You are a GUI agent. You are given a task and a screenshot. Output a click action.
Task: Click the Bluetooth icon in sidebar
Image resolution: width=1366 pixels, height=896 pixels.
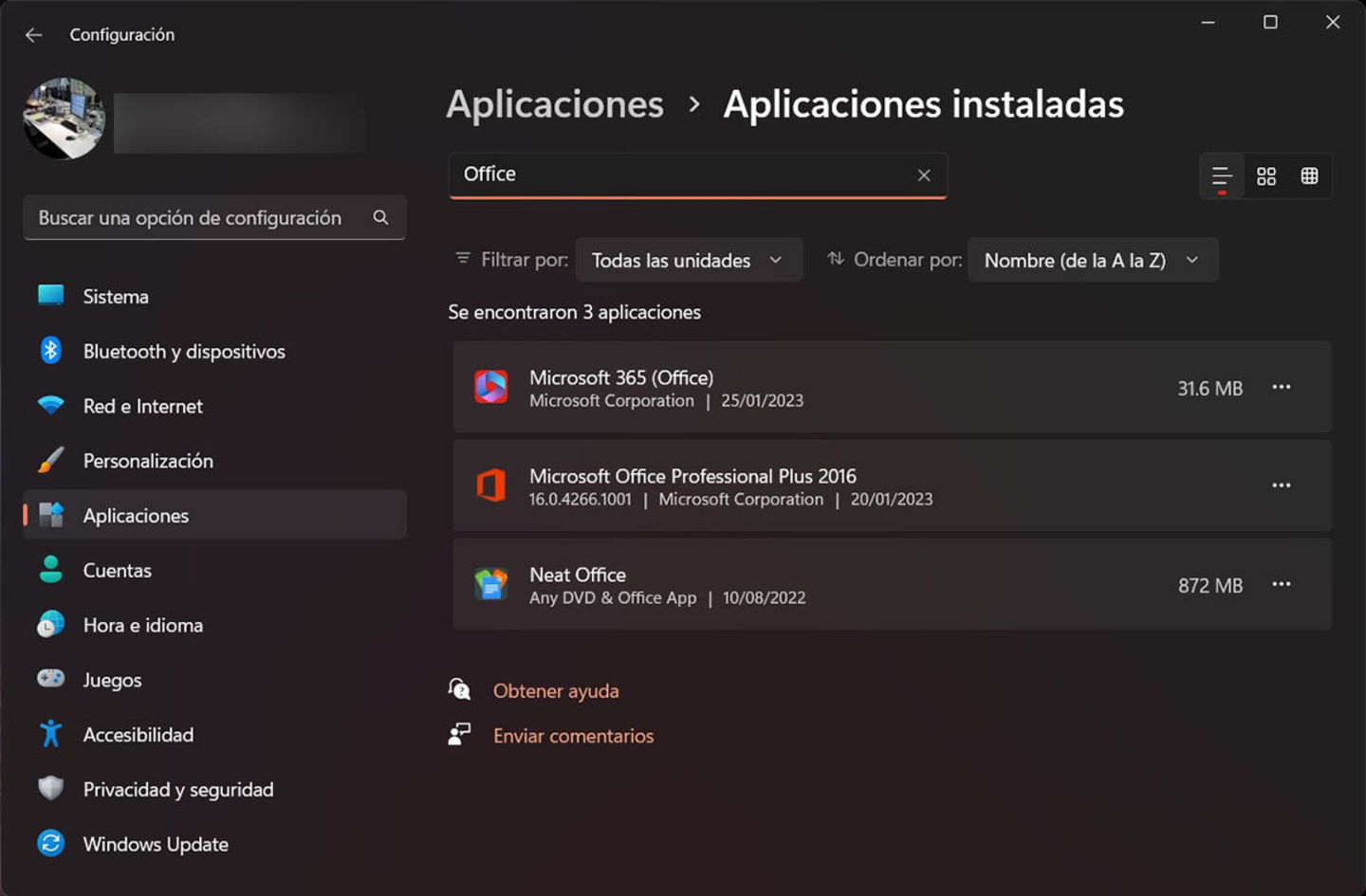[51, 350]
